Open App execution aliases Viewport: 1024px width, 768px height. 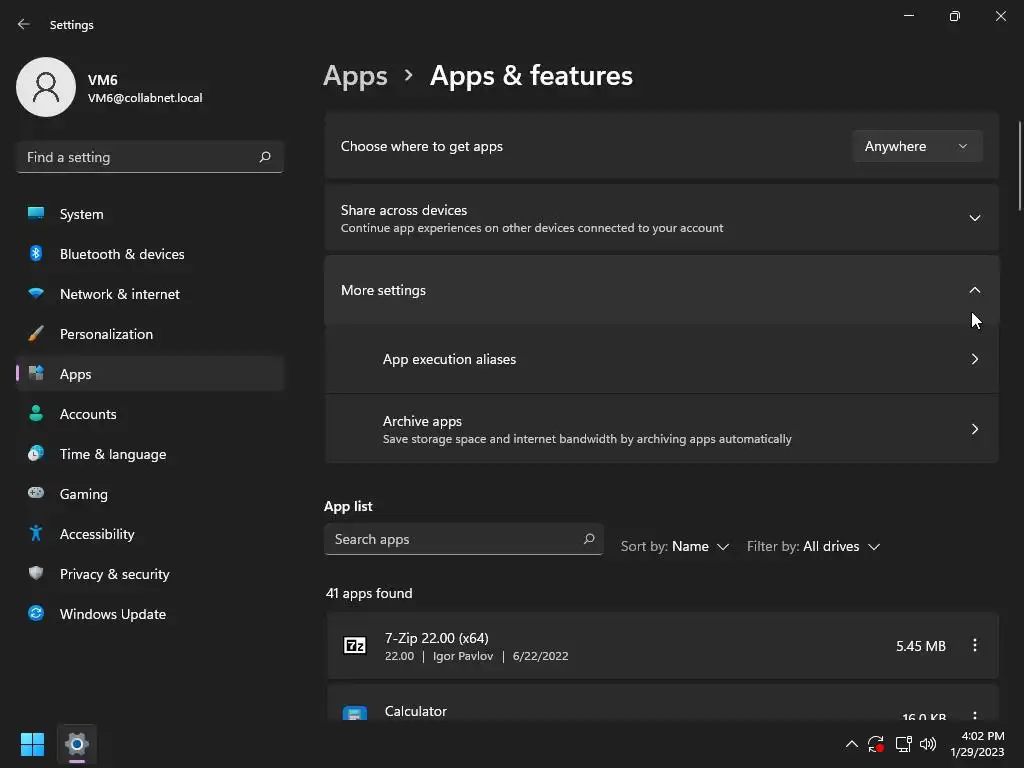(x=660, y=359)
